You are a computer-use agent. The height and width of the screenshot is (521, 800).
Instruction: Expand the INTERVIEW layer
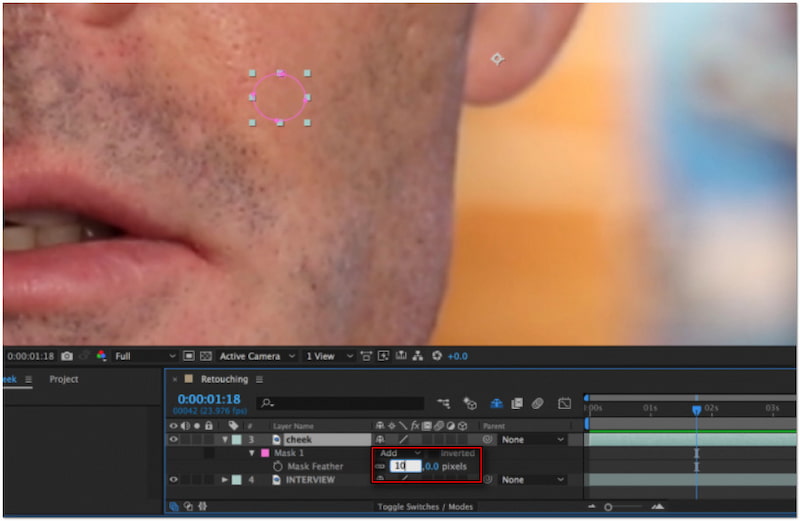pos(225,480)
